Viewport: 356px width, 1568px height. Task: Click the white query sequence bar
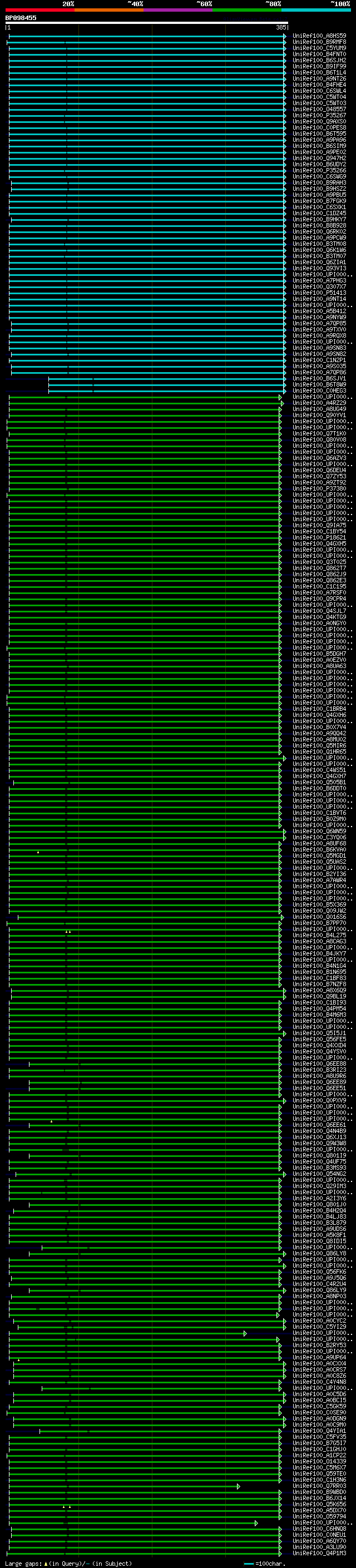(147, 23)
